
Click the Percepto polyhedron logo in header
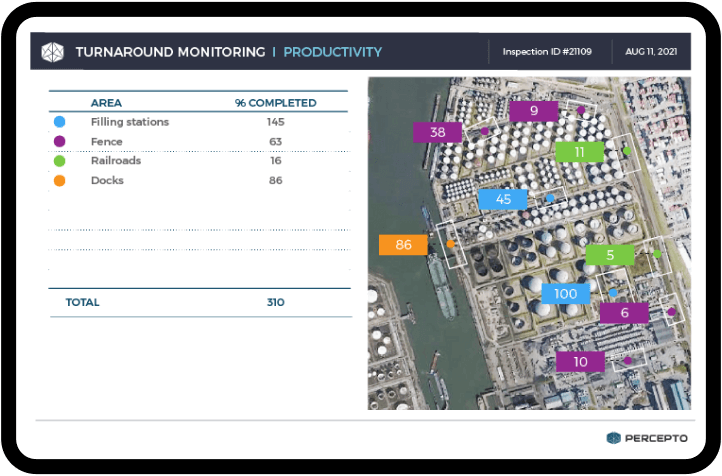pos(52,52)
